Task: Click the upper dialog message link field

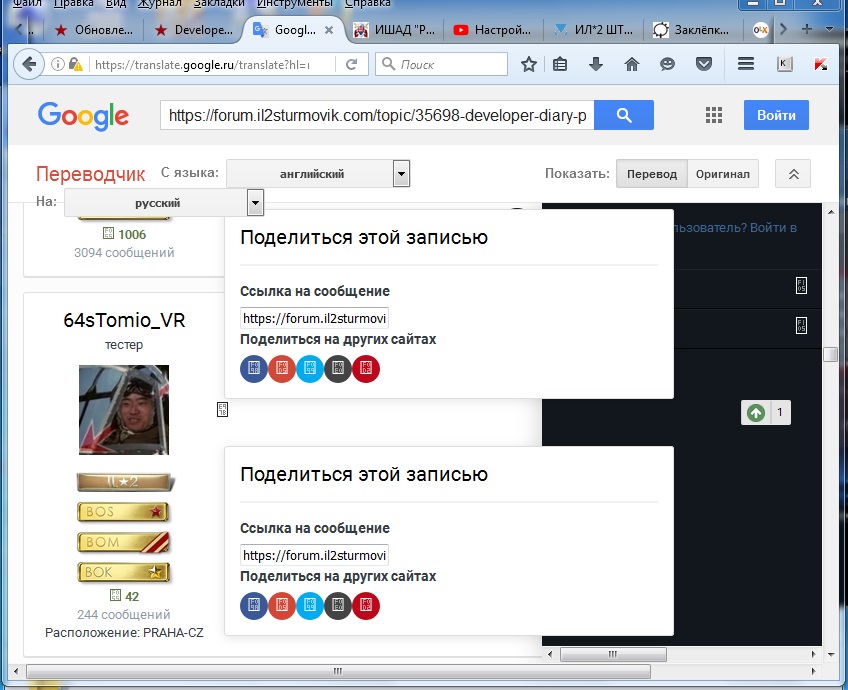Action: tap(314, 318)
